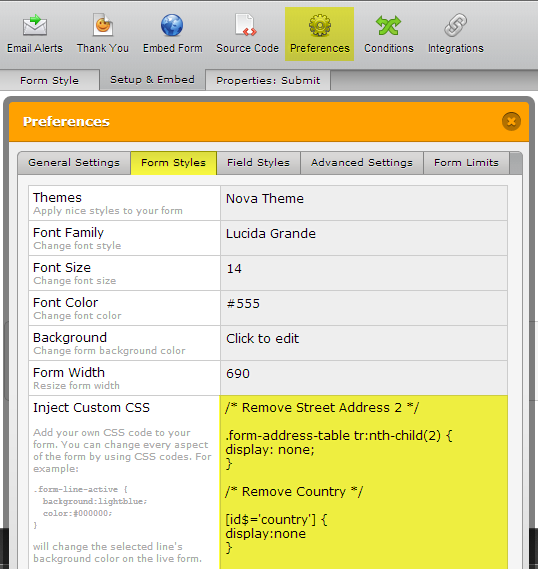Edit the font size value 14

click(364, 273)
